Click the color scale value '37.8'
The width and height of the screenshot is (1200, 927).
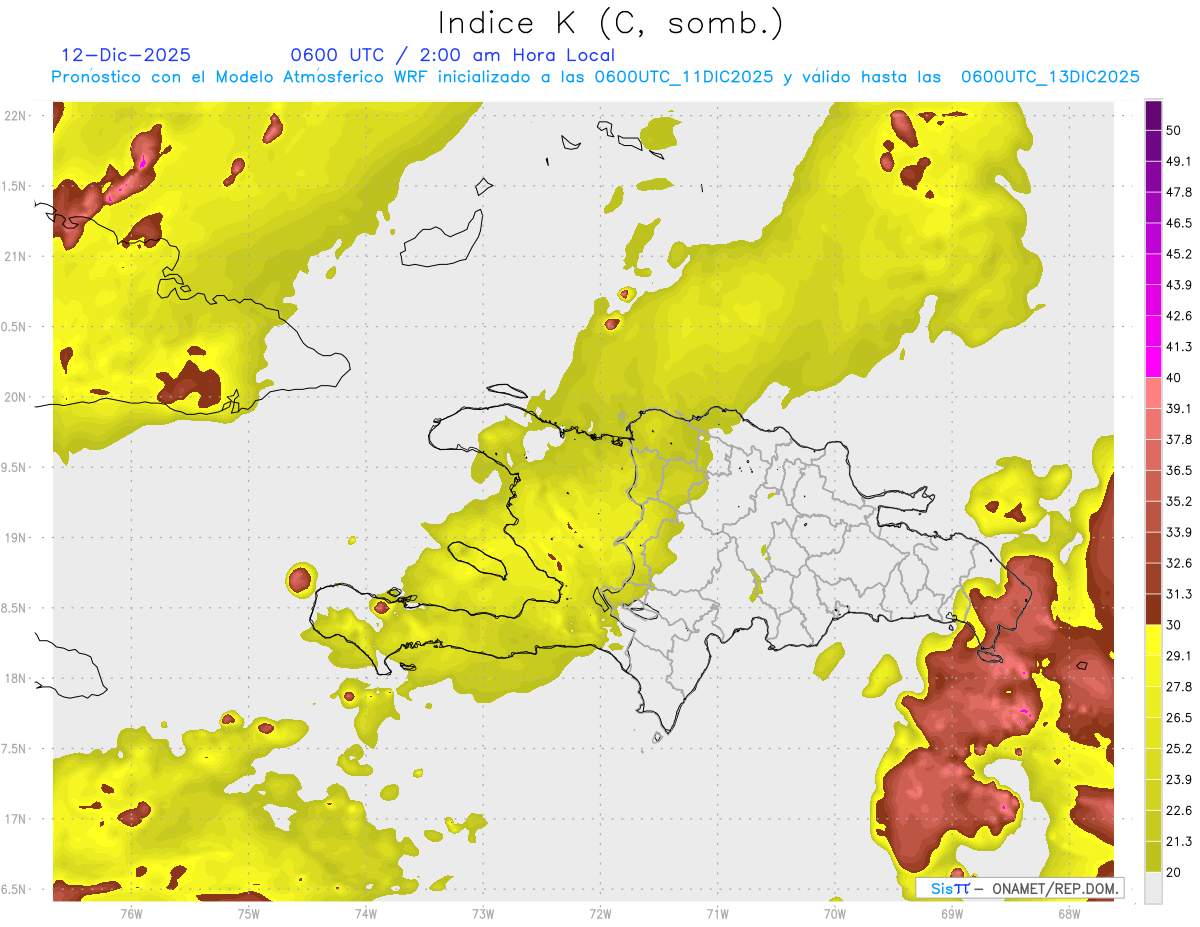pos(1179,439)
